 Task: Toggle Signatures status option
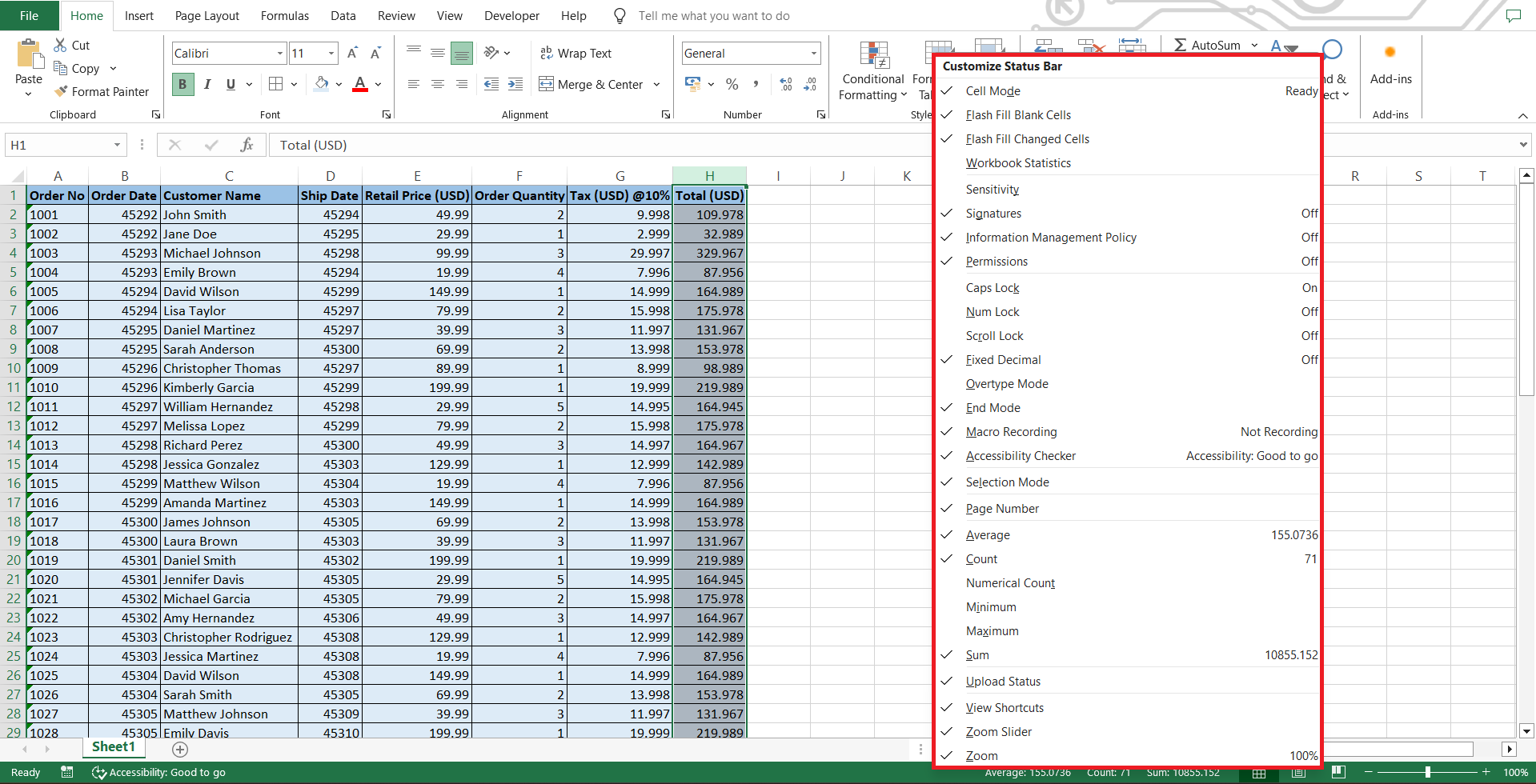coord(1129,214)
